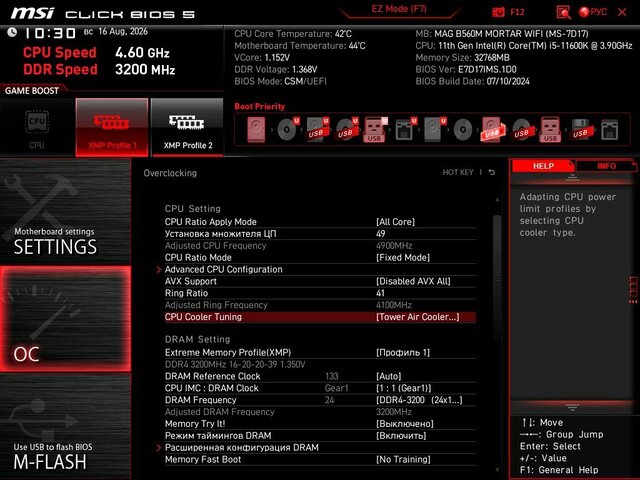
Task: Select the UEFI USB key boot device
Action: coord(375,130)
